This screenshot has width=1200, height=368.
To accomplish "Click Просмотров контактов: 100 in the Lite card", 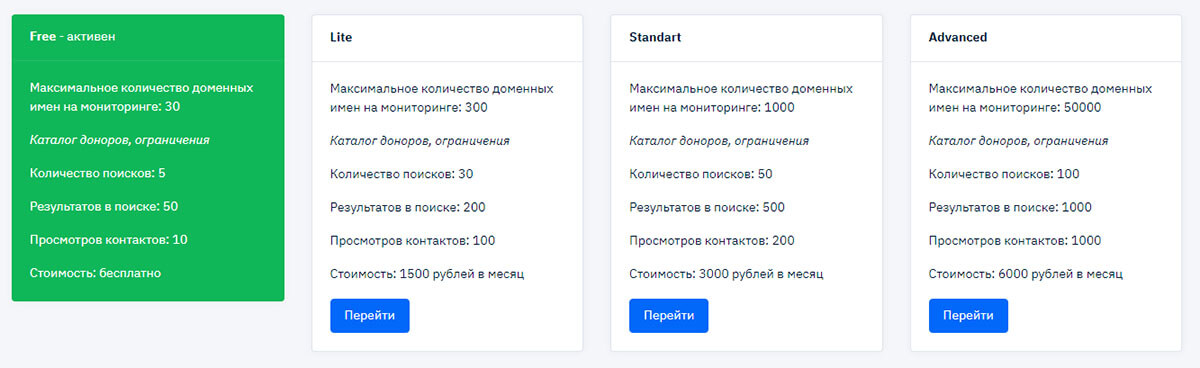I will (x=412, y=240).
